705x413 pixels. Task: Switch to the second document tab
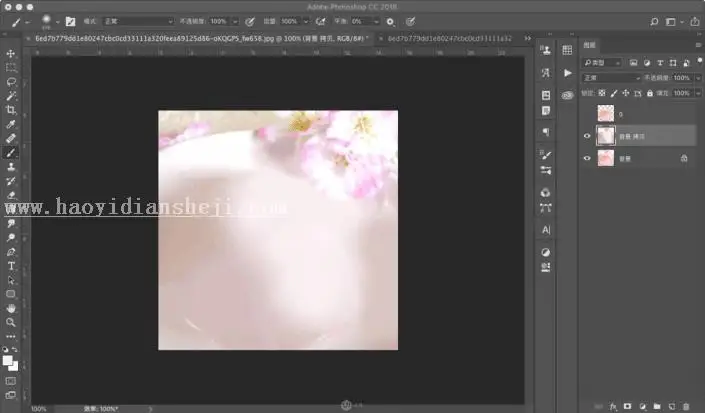pos(450,39)
